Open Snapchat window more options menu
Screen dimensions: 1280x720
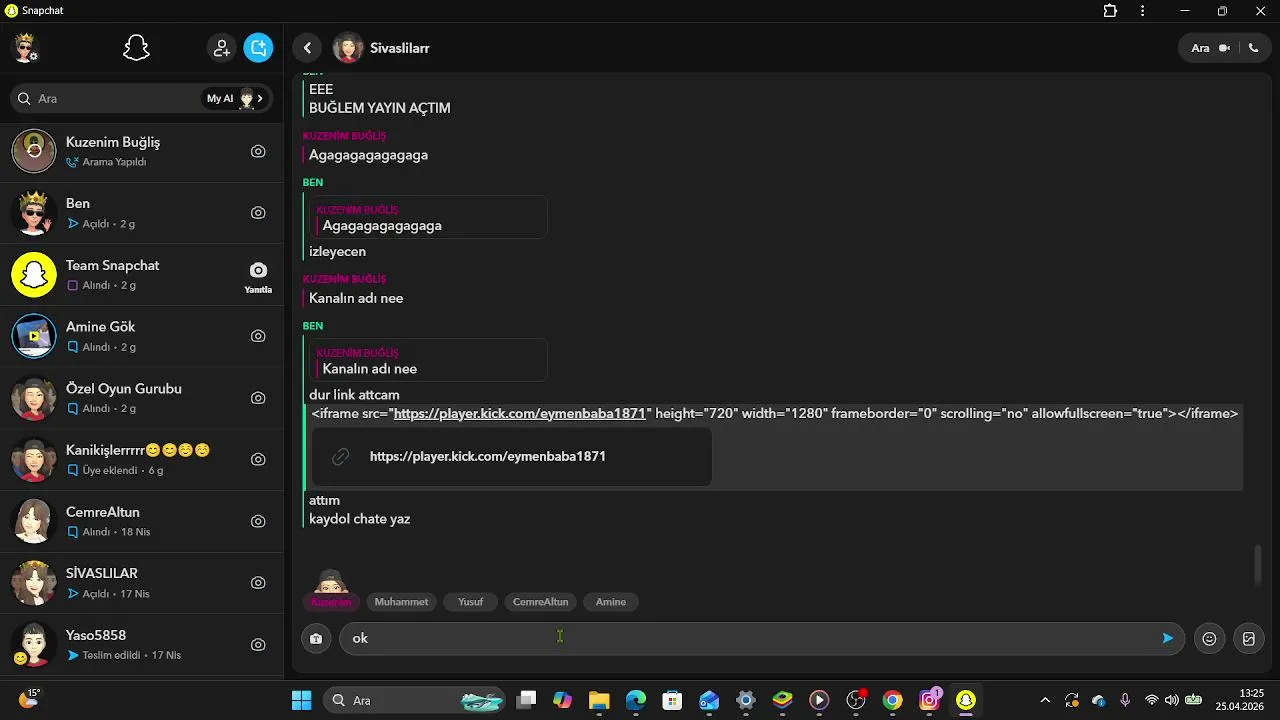[1143, 11]
